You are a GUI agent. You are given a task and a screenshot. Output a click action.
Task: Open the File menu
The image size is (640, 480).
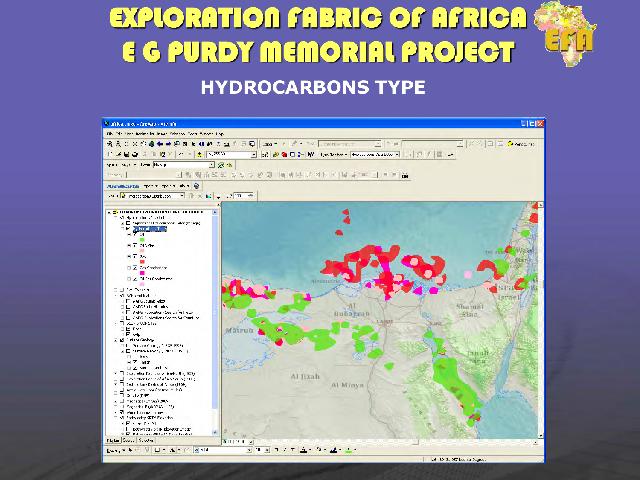(x=109, y=133)
